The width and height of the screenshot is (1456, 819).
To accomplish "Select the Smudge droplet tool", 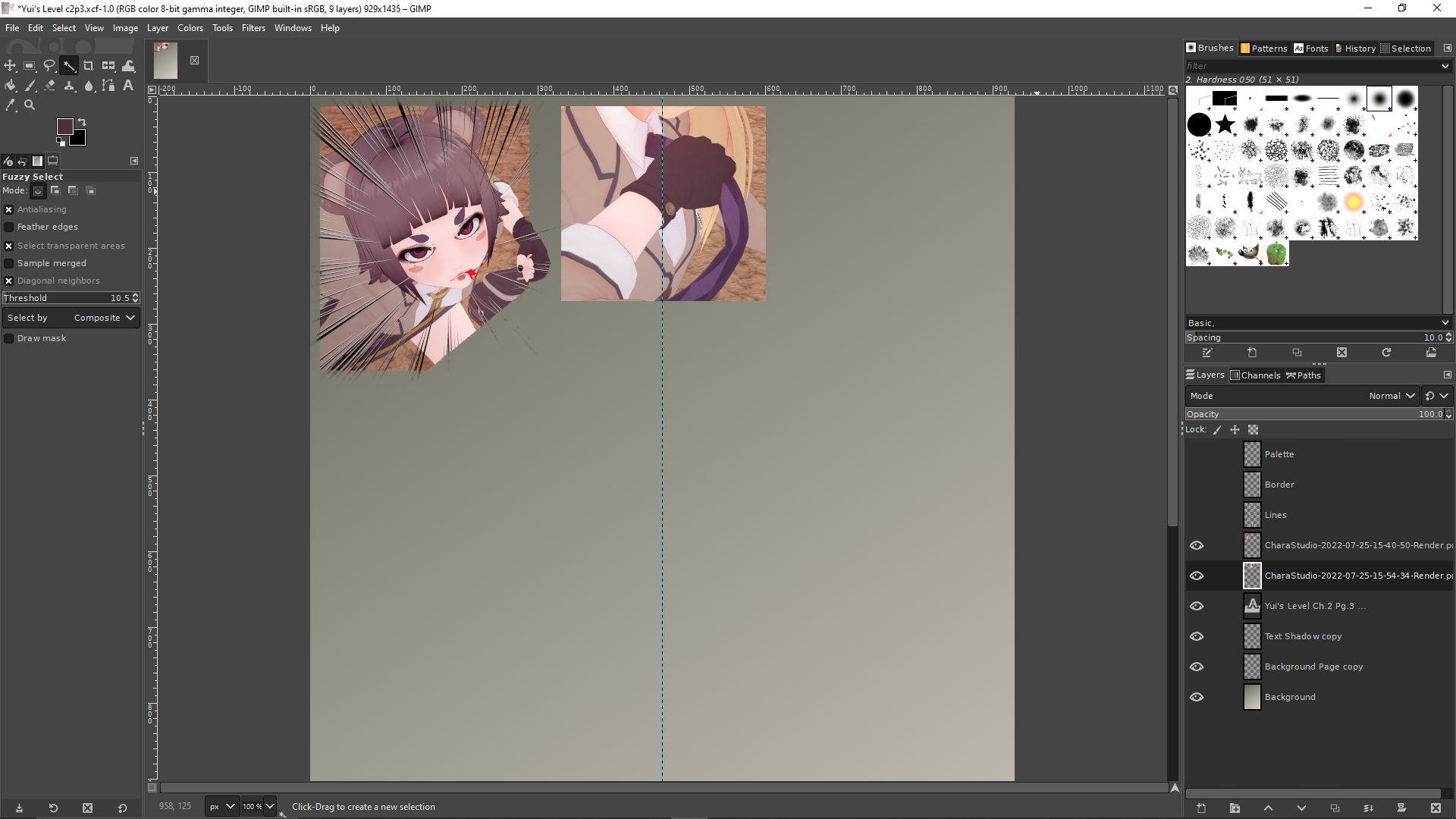I will tap(89, 86).
